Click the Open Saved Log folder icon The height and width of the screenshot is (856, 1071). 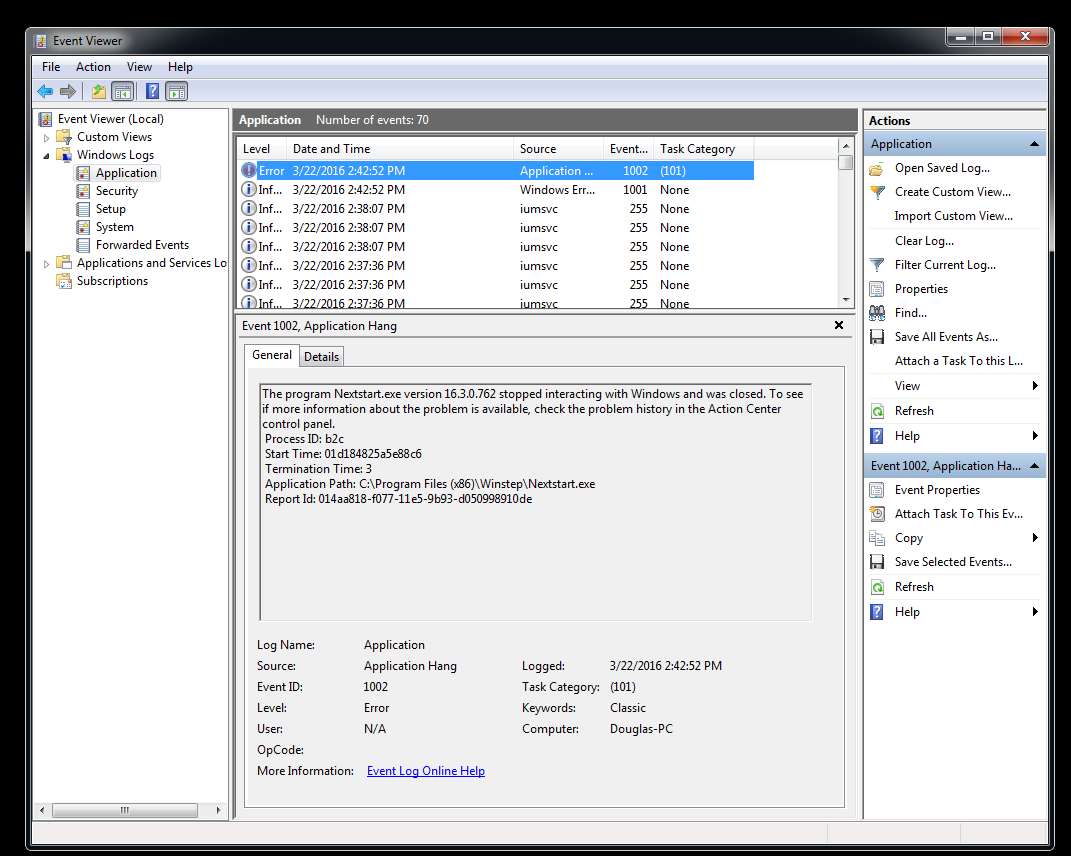pyautogui.click(x=877, y=168)
